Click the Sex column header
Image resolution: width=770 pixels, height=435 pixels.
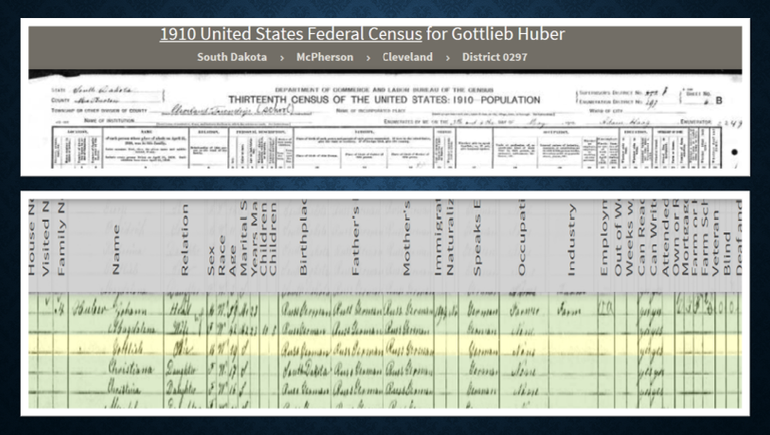point(211,260)
